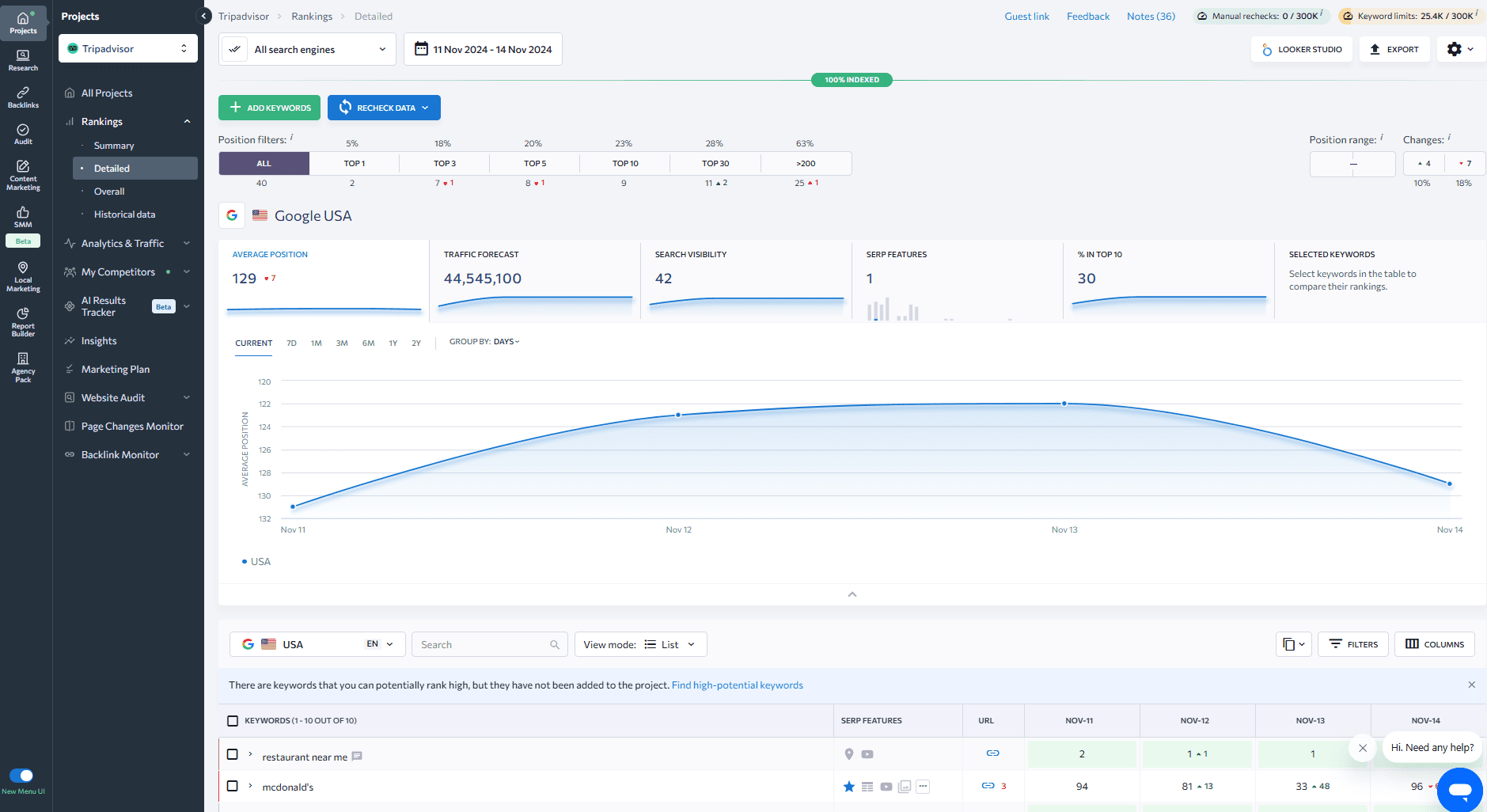Expand Analytics & Traffic menu
This screenshot has width=1487, height=812.
(127, 243)
